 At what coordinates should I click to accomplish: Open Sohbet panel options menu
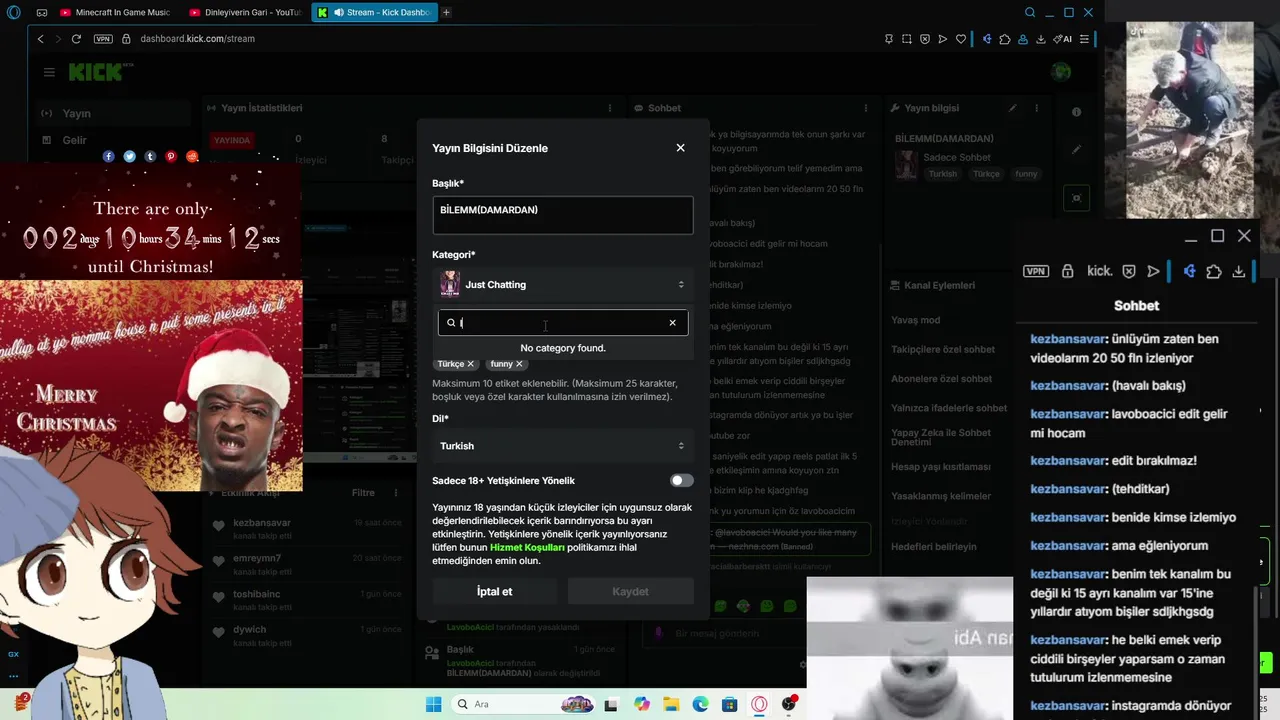(x=866, y=108)
